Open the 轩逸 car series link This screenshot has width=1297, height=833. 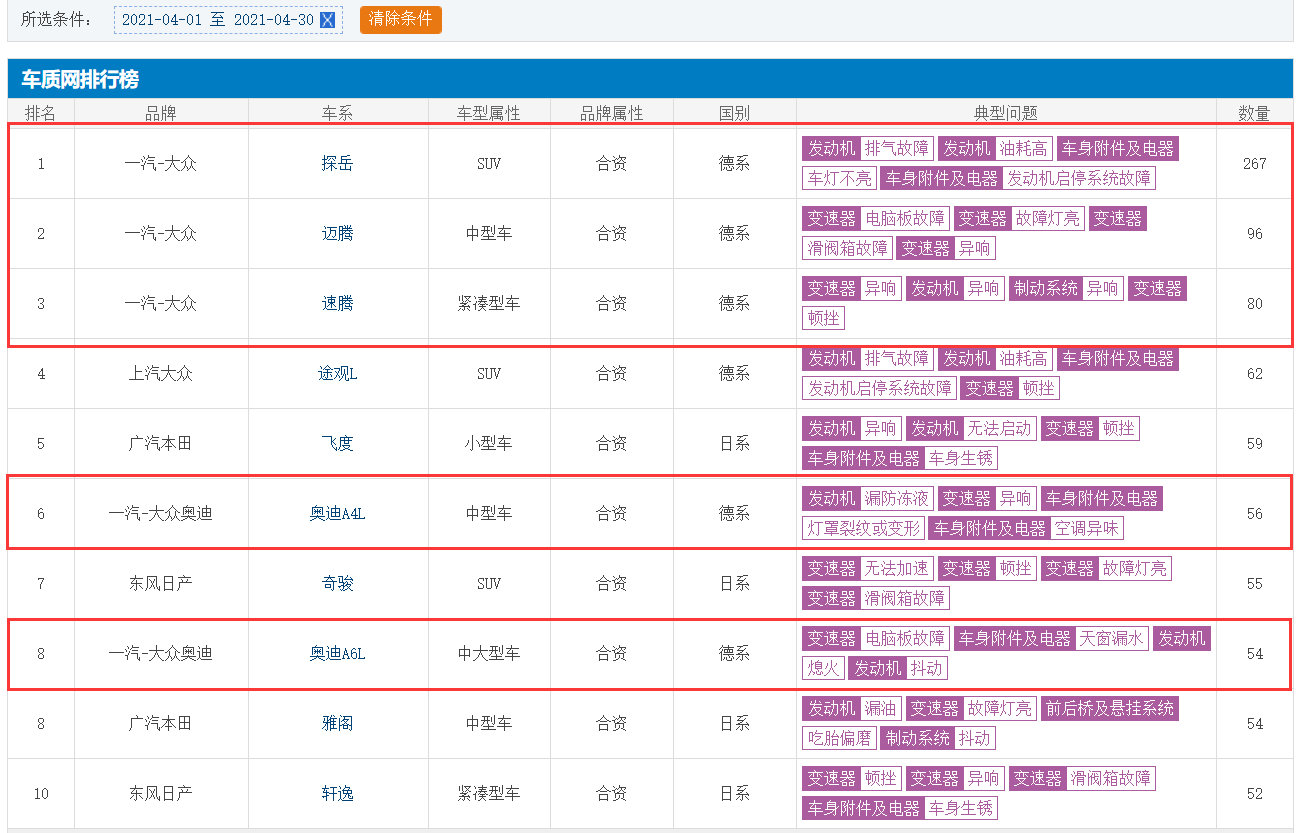(338, 794)
